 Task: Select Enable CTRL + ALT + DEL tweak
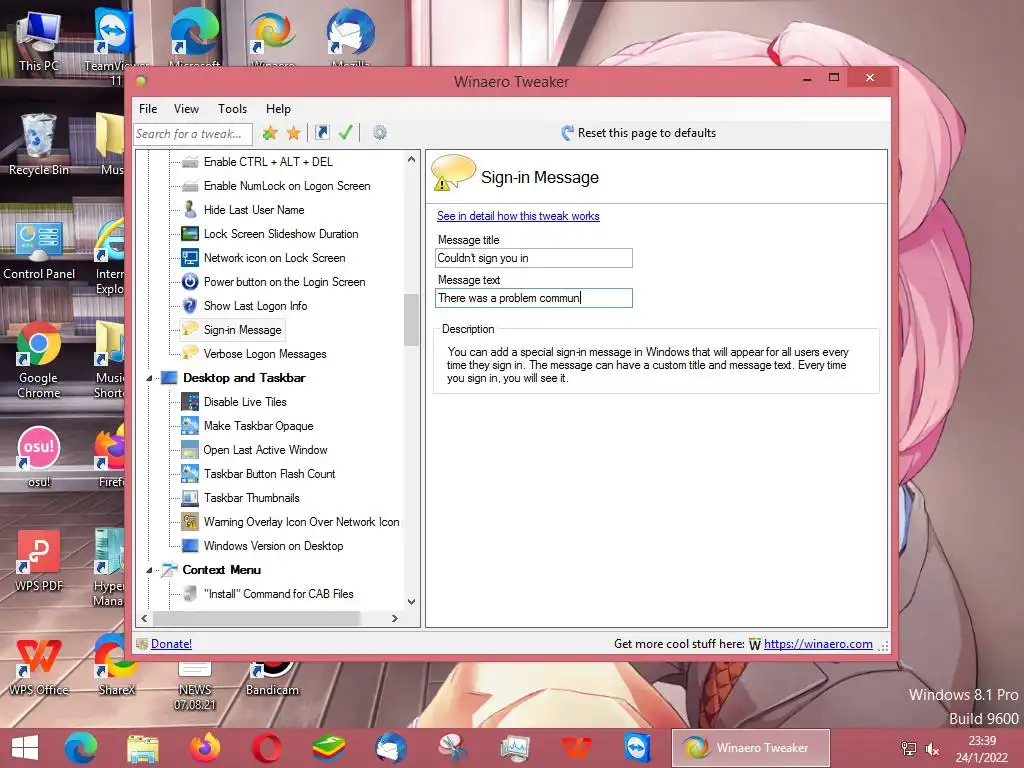(268, 162)
